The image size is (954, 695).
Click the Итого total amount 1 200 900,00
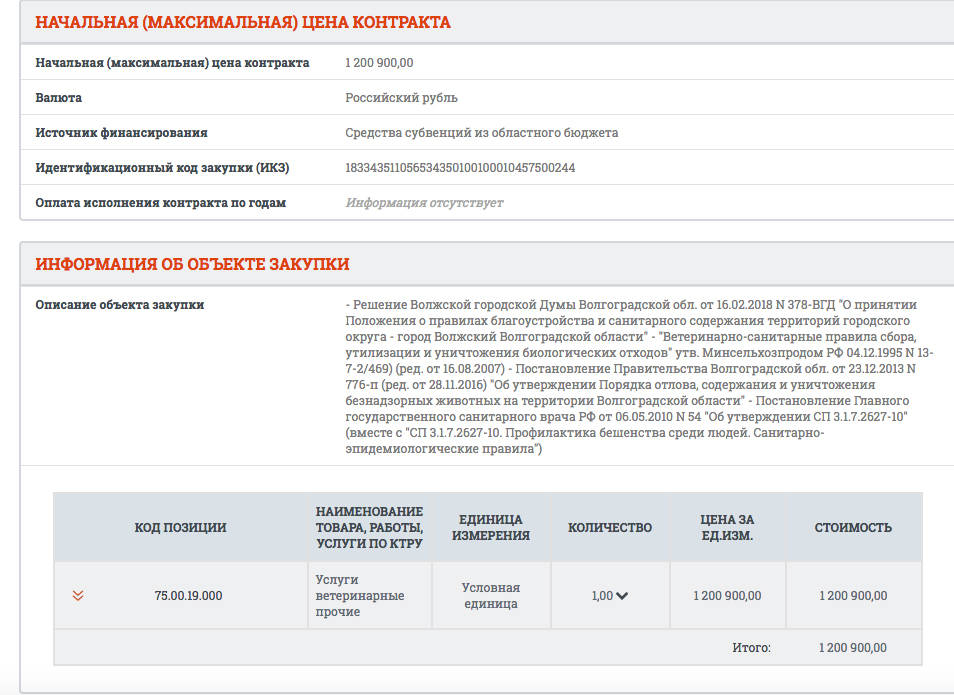(852, 648)
